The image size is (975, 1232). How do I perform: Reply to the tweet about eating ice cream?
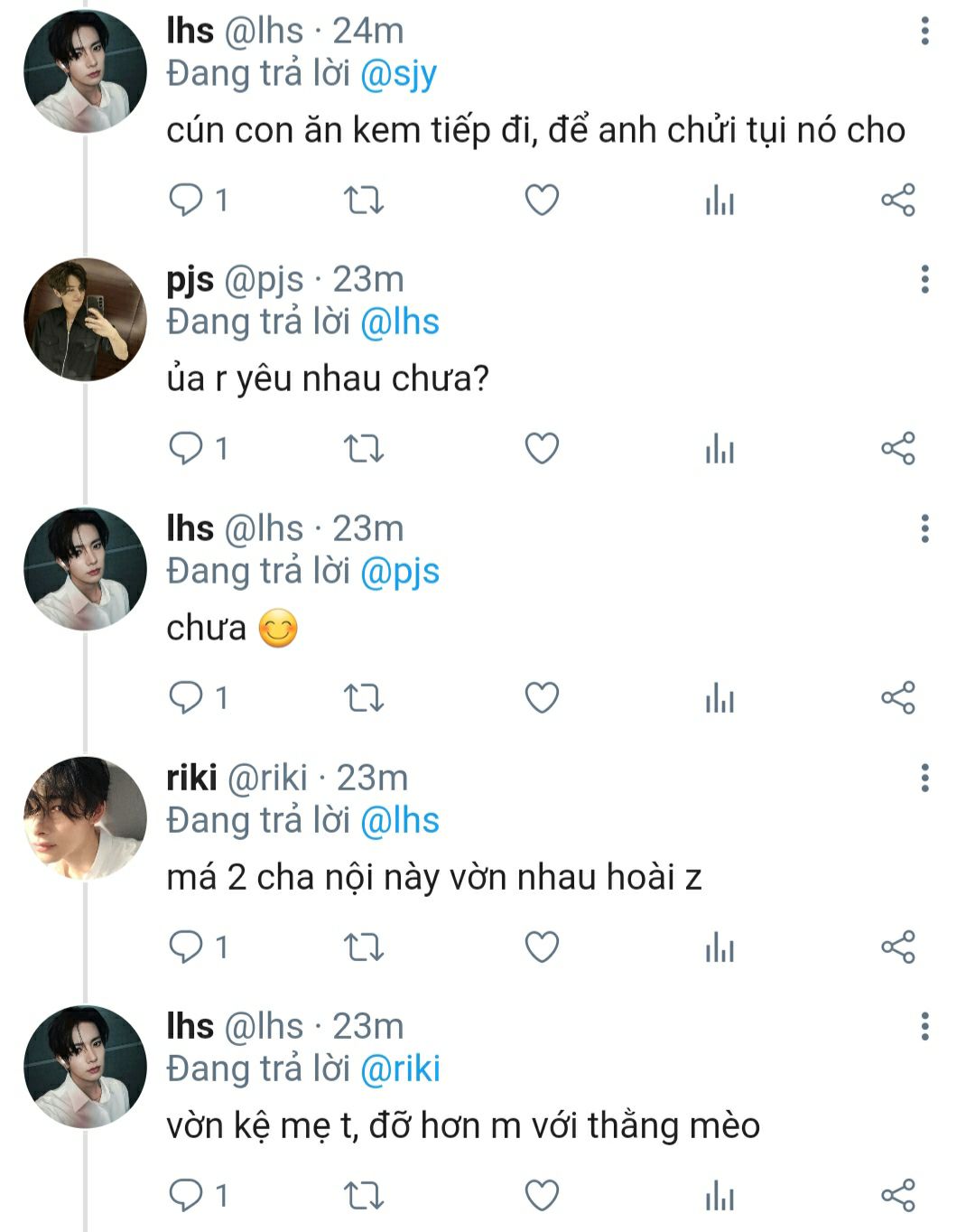pos(186,200)
